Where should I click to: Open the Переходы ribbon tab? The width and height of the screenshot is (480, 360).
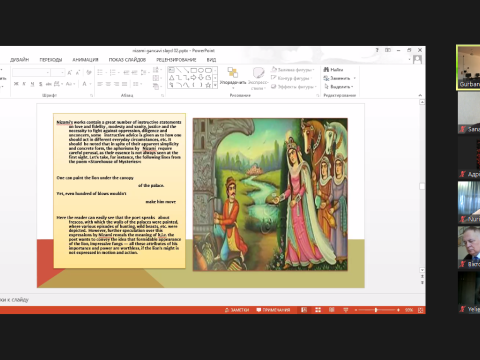click(x=51, y=60)
